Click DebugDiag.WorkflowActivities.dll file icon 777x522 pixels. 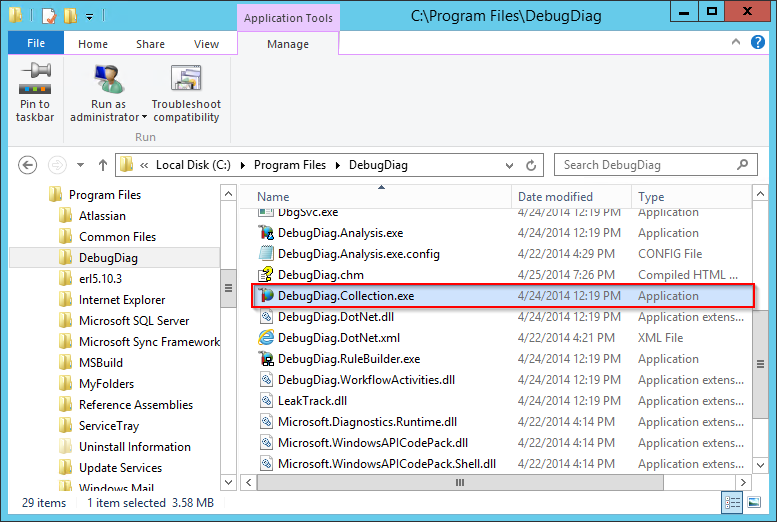tap(266, 379)
